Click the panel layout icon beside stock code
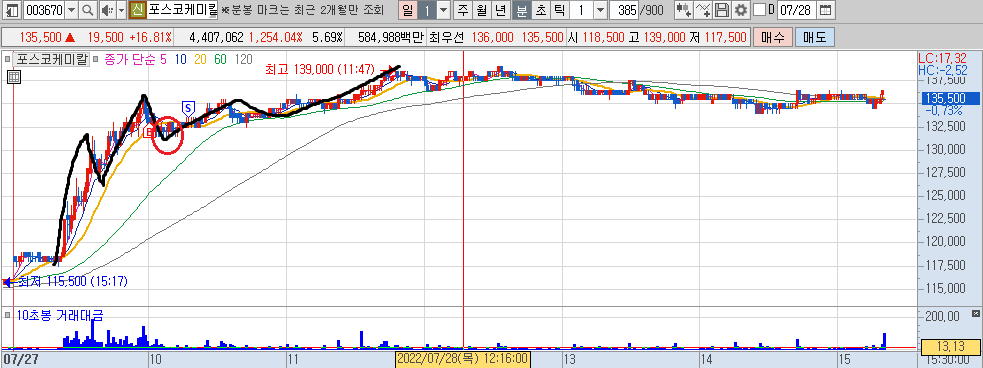 point(12,10)
